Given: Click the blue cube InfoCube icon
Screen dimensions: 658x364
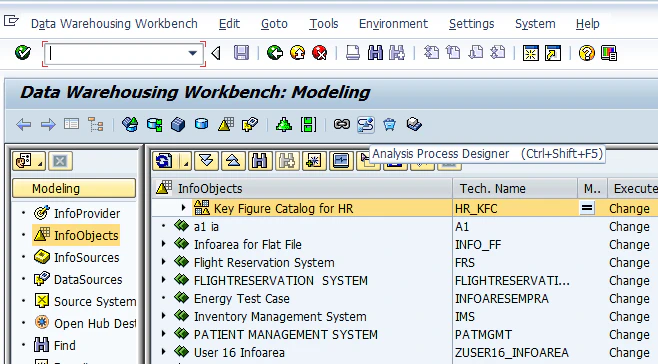Looking at the screenshot, I should (178, 125).
